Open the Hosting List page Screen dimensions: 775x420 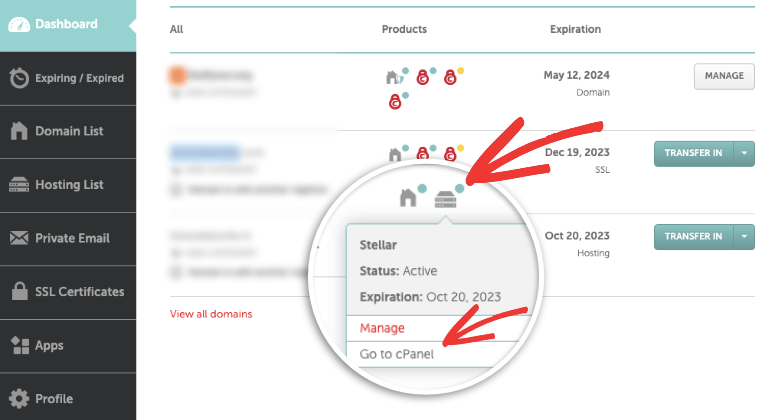(68, 185)
